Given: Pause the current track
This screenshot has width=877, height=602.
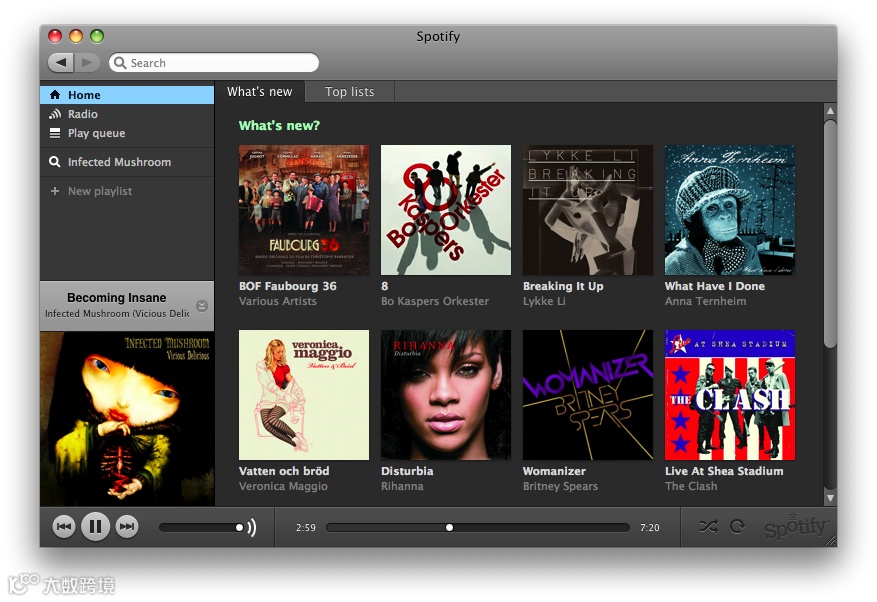Looking at the screenshot, I should tap(96, 526).
